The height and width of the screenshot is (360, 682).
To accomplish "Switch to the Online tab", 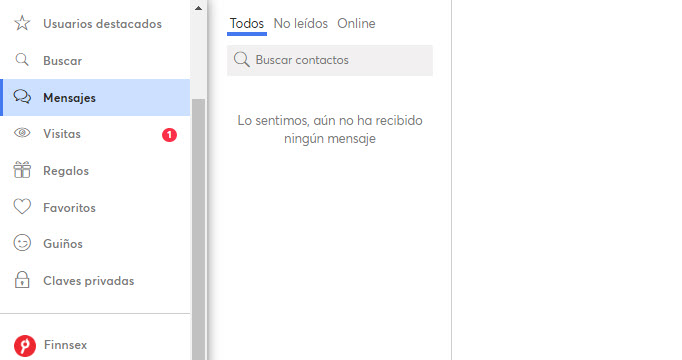I will click(x=356, y=23).
